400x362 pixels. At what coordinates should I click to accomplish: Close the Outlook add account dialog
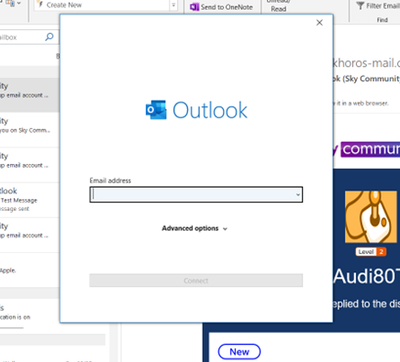coord(319,23)
